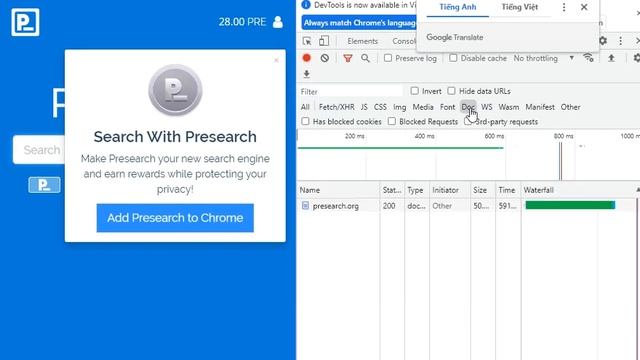Sort by the Size column header

click(x=482, y=190)
